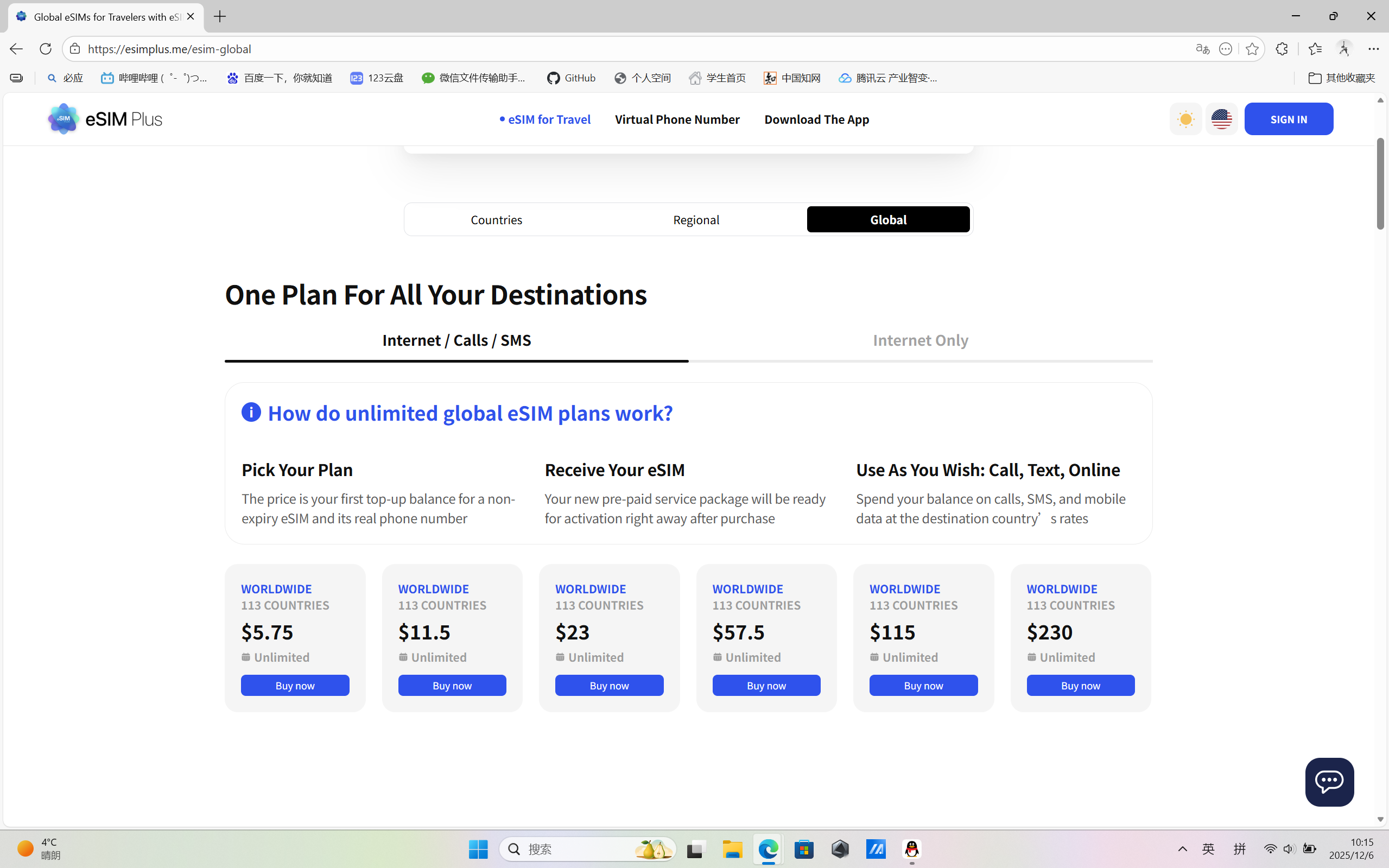Click the blue info icon beside the heading
Screen dimensions: 1389x868
251,412
